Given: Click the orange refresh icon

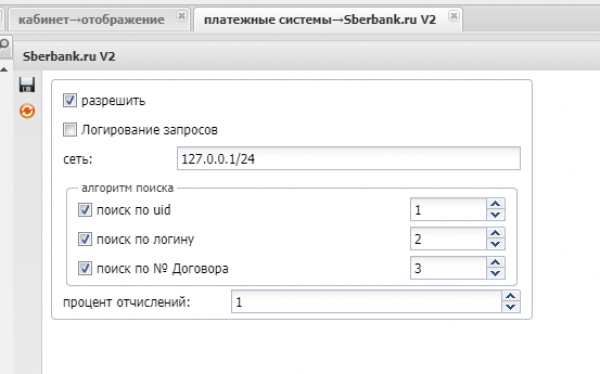Looking at the screenshot, I should coord(27,111).
